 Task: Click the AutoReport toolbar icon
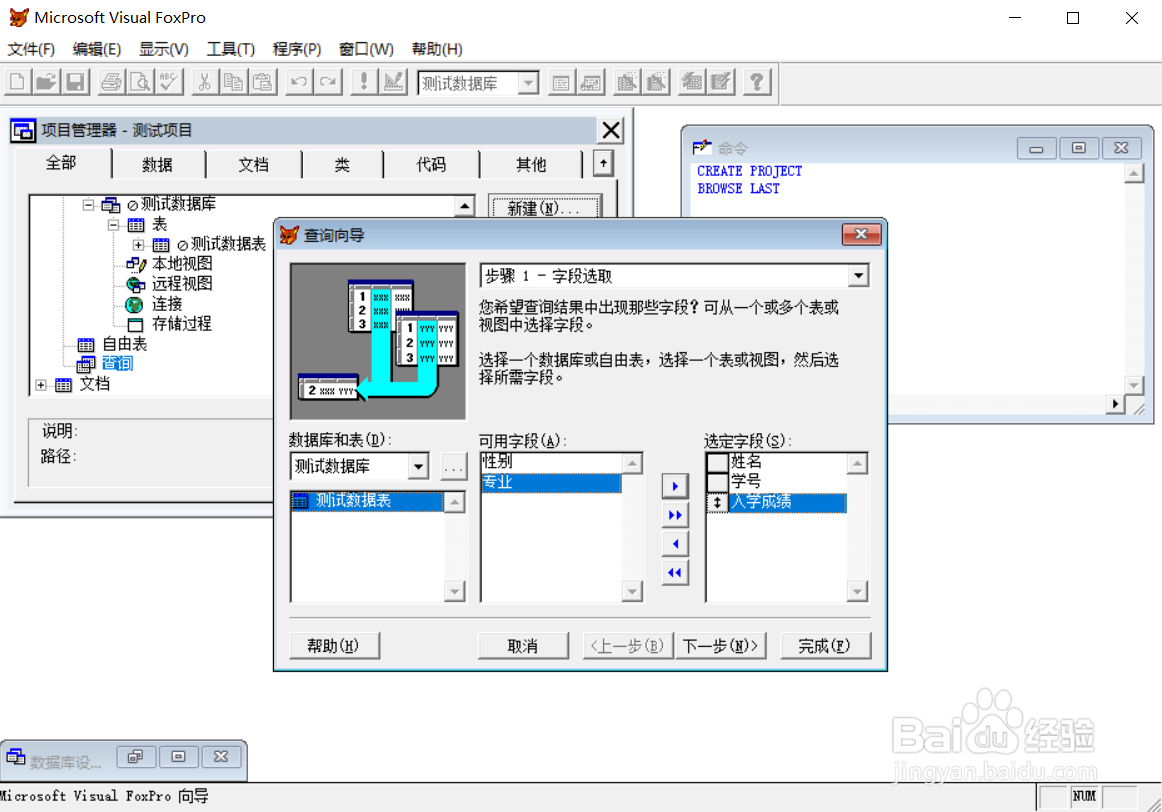(721, 82)
